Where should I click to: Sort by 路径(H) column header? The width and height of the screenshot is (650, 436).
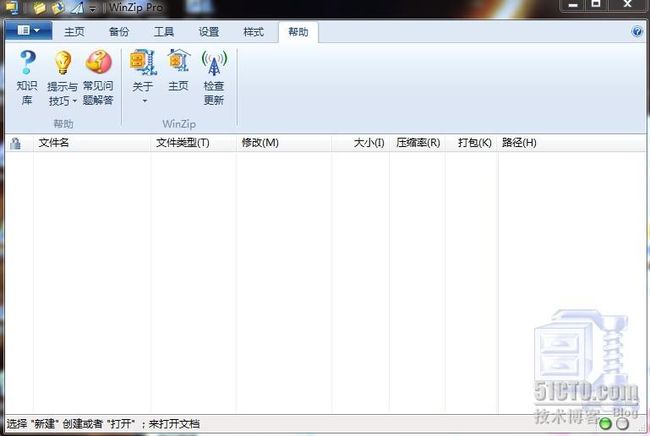coord(572,143)
